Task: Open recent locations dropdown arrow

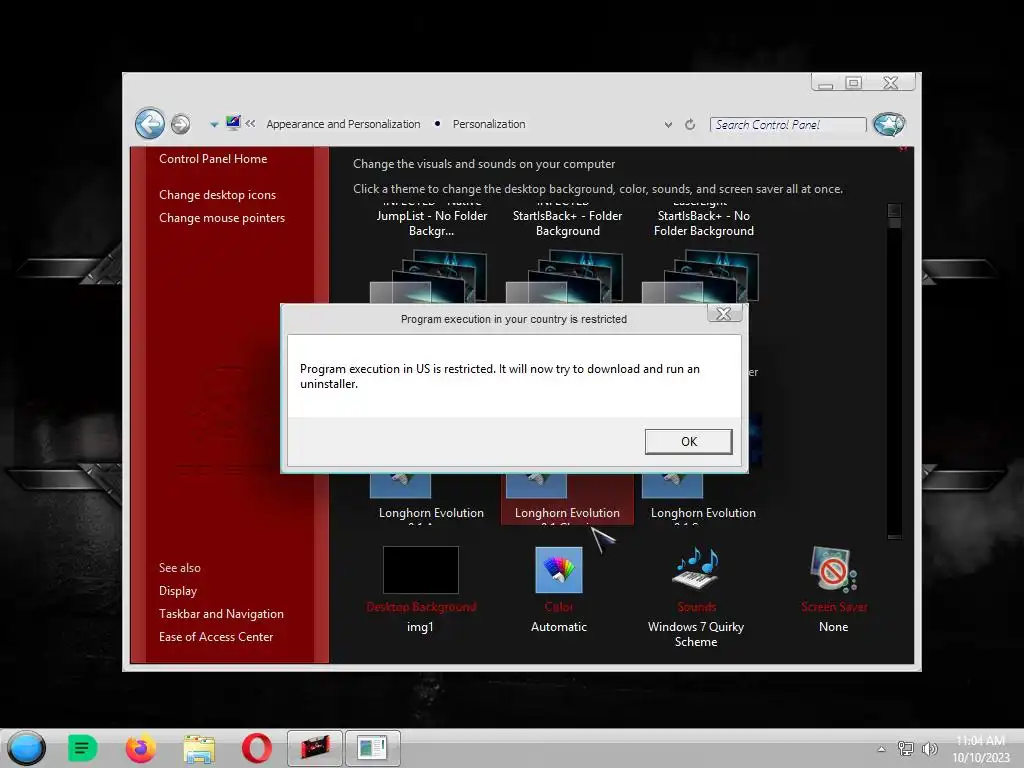Action: click(x=214, y=124)
